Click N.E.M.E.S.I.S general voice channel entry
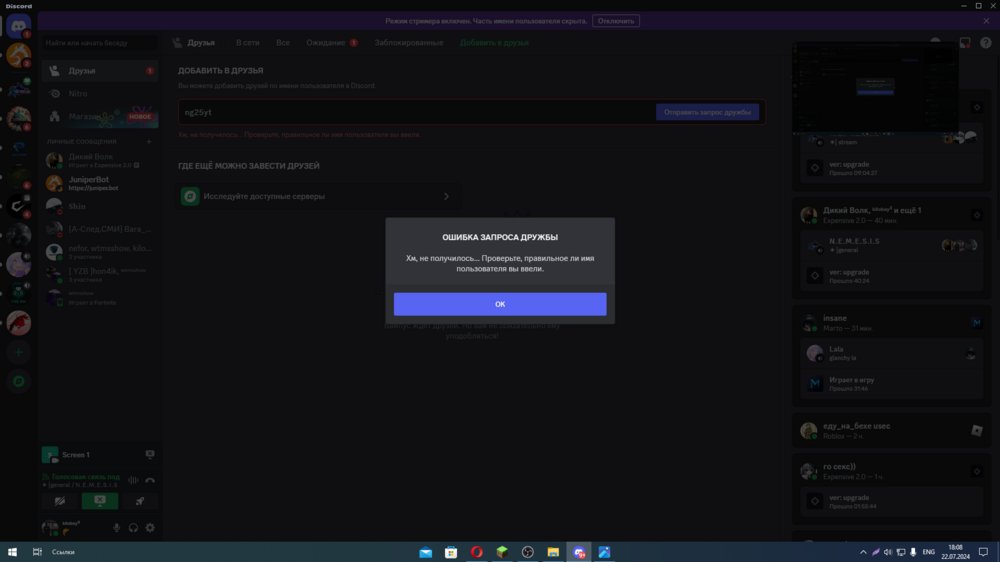Viewport: 1000px width, 562px height. (892, 246)
